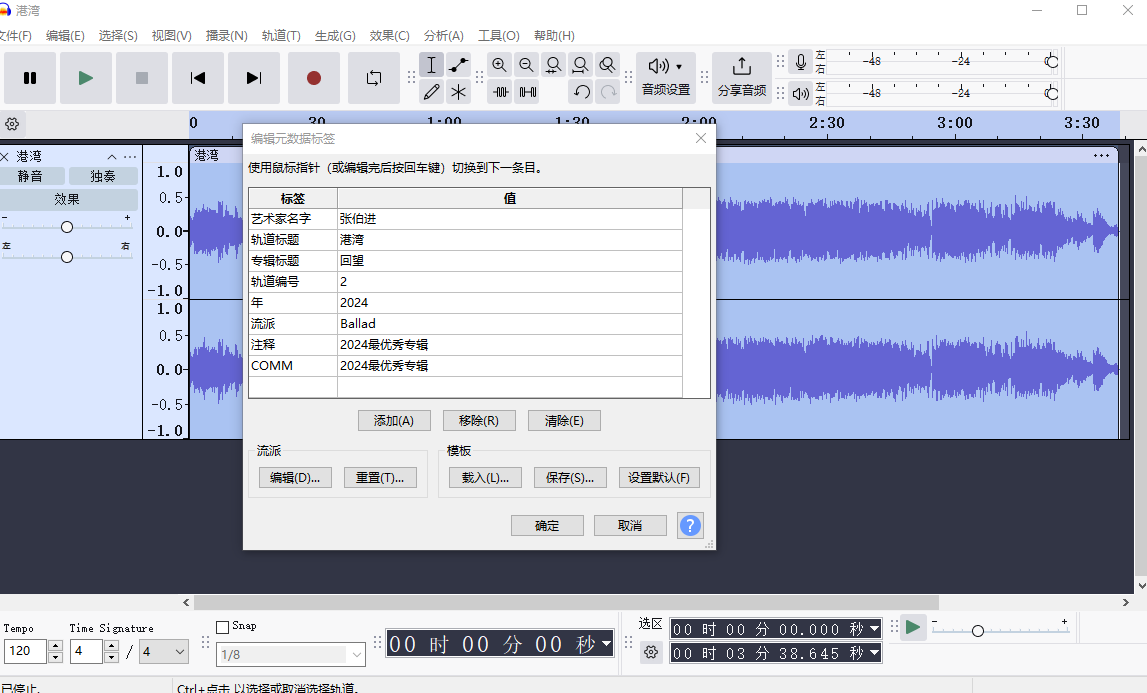
Task: Click the speaker playback meter icon
Action: (x=801, y=93)
